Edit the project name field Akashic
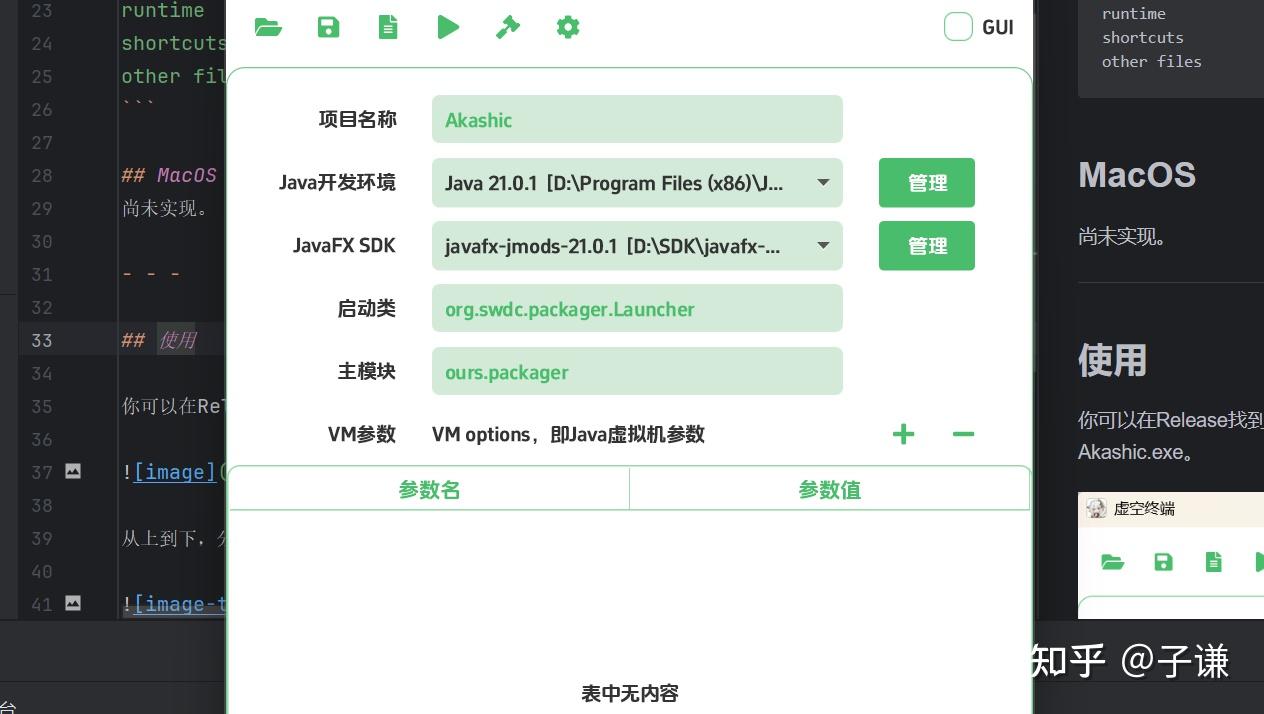The height and width of the screenshot is (714, 1264). point(637,119)
